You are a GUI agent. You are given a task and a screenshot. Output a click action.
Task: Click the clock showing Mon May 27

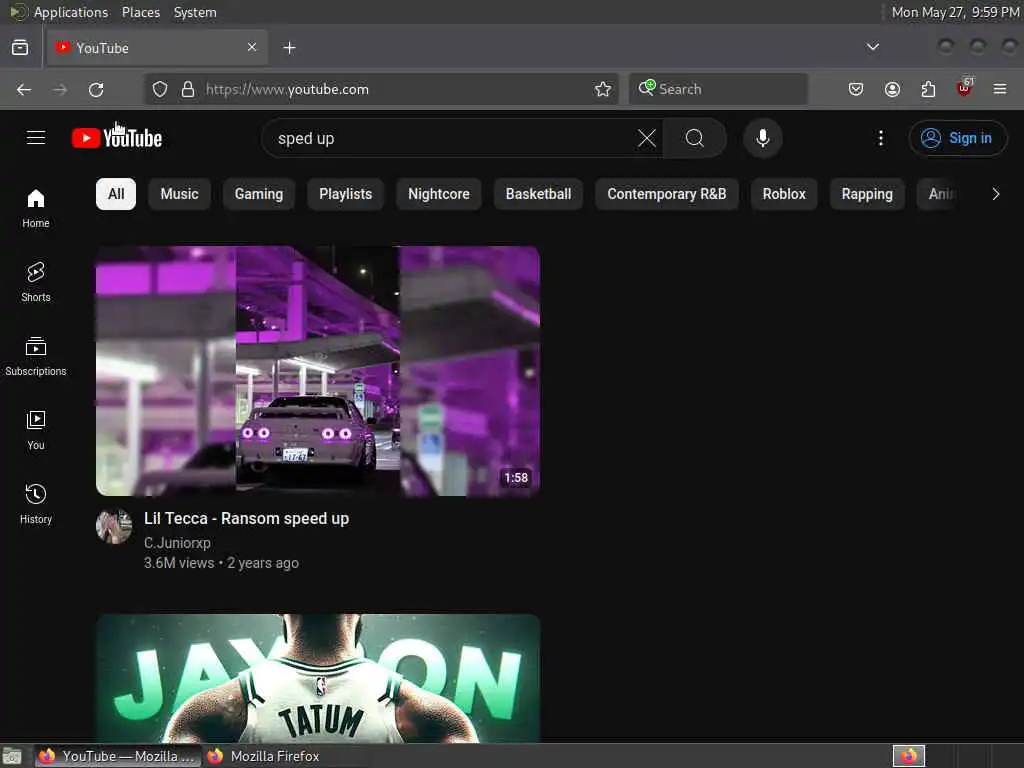[x=955, y=12]
